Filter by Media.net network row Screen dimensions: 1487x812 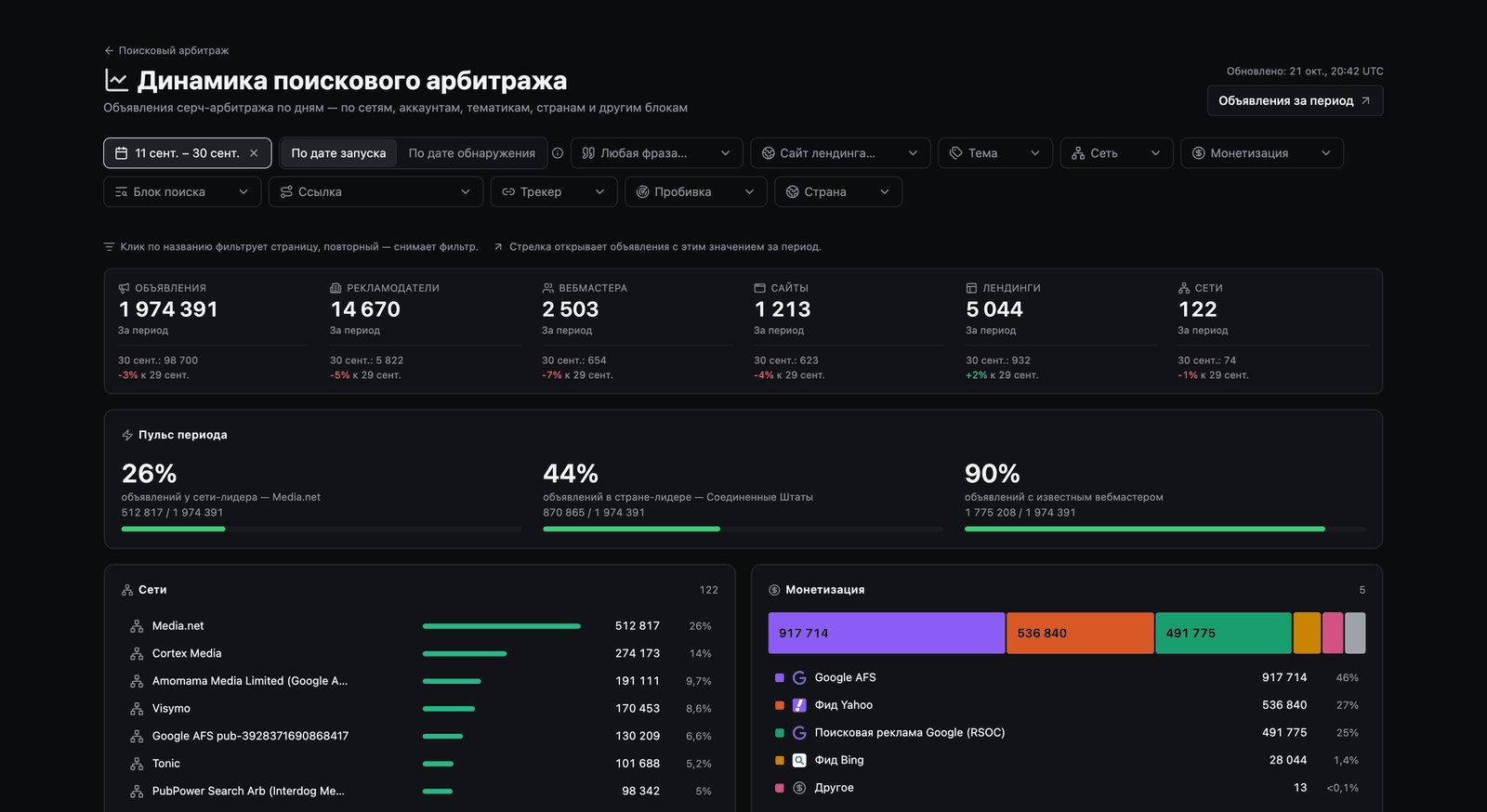tap(420, 626)
